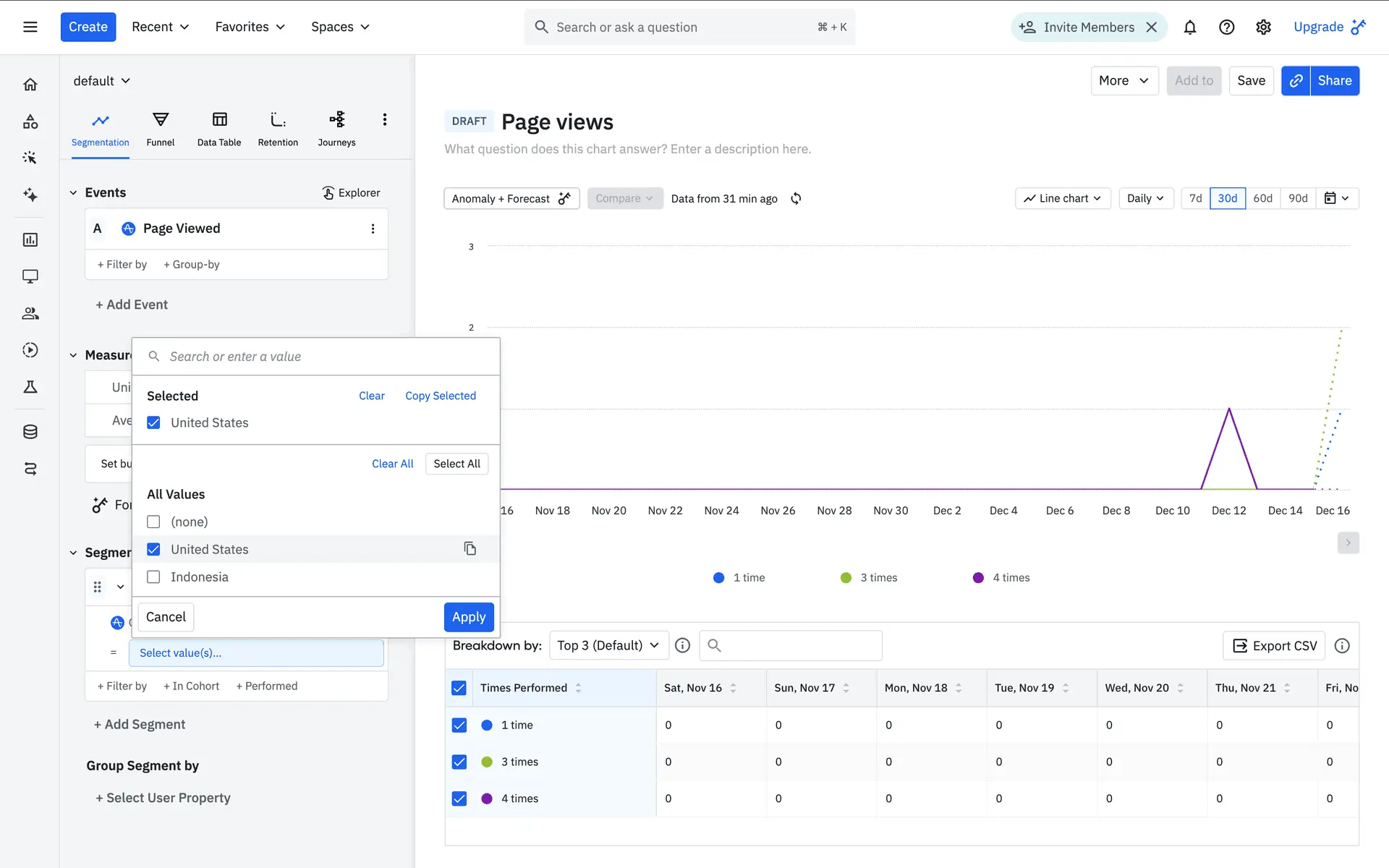This screenshot has height=868, width=1389.
Task: Switch to the Funnel tab
Action: coord(160,129)
